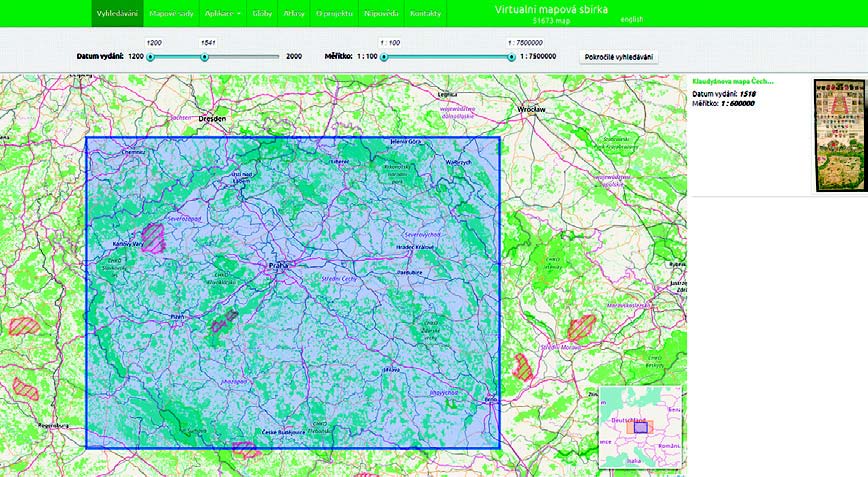Viewport: 868px width, 477px height.
Task: Click the Měřítko slider handle at 1 : 7500000
Action: tap(511, 57)
